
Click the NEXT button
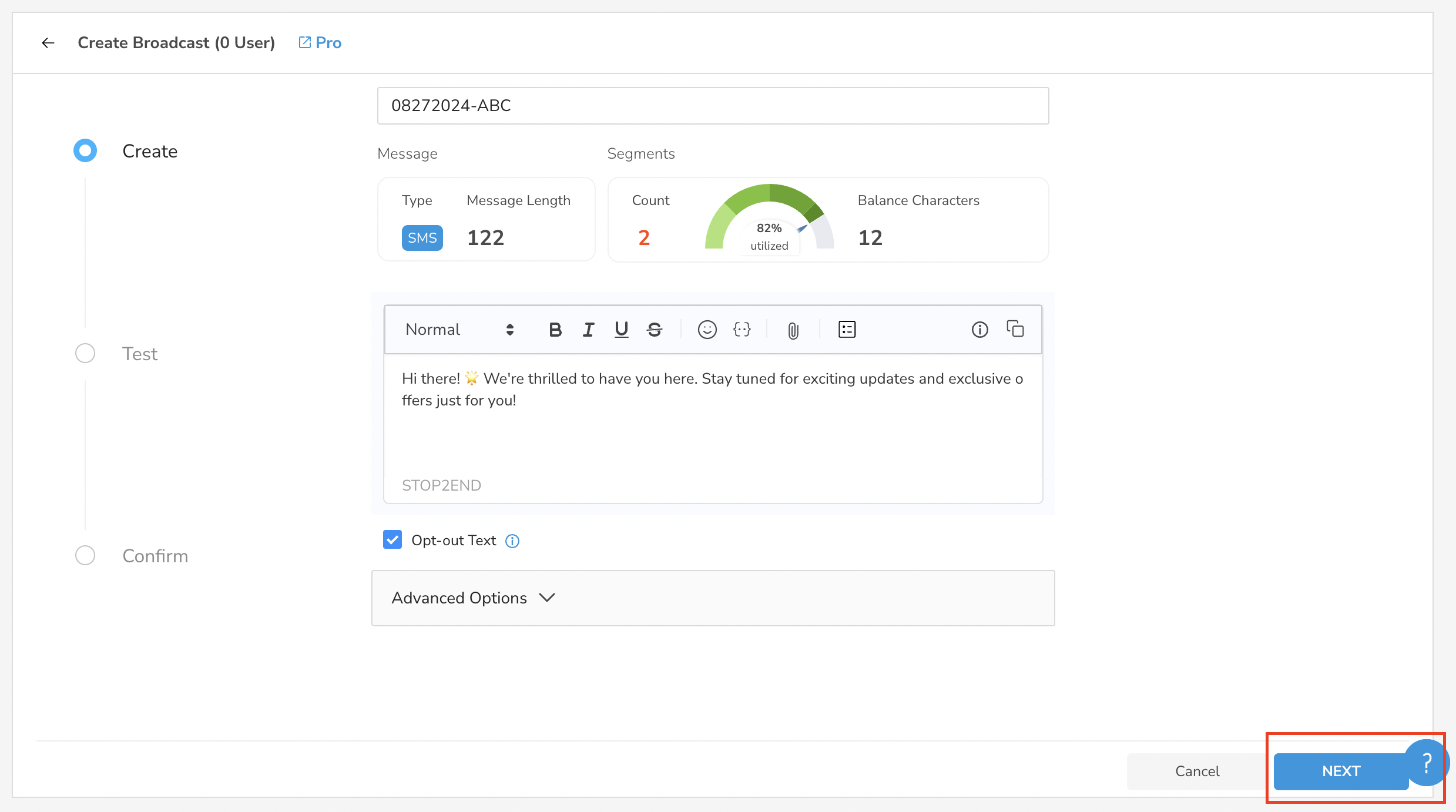click(1341, 771)
